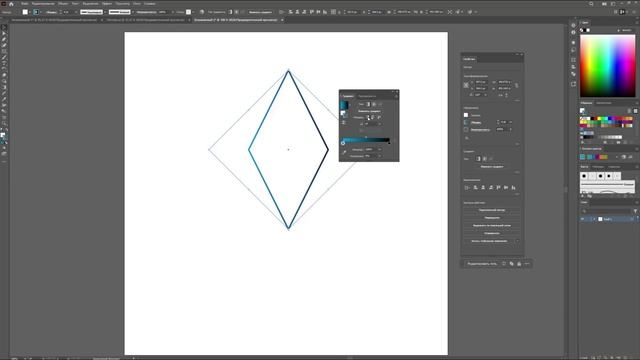Open more options in the contextual task bar
Image resolution: width=640 pixels, height=360 pixels.
527,264
